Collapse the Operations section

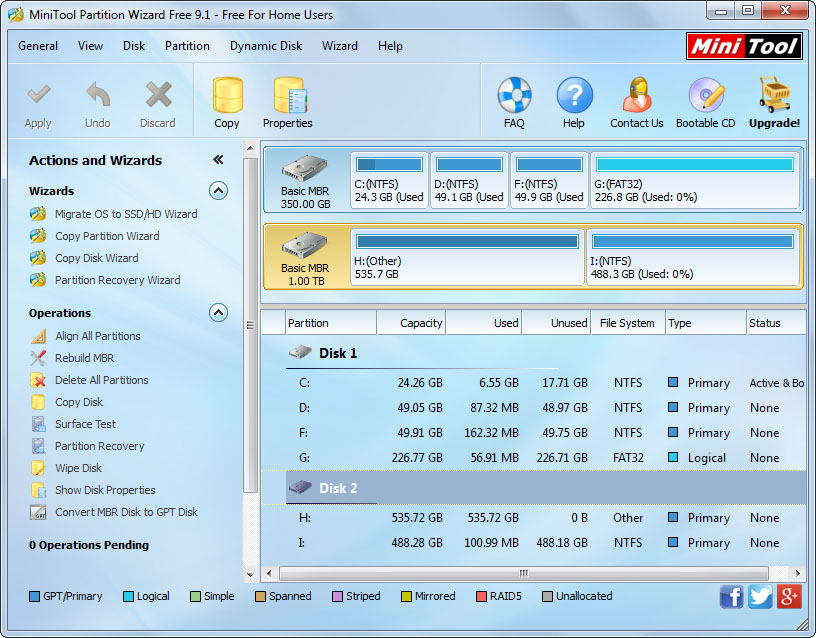(x=218, y=313)
